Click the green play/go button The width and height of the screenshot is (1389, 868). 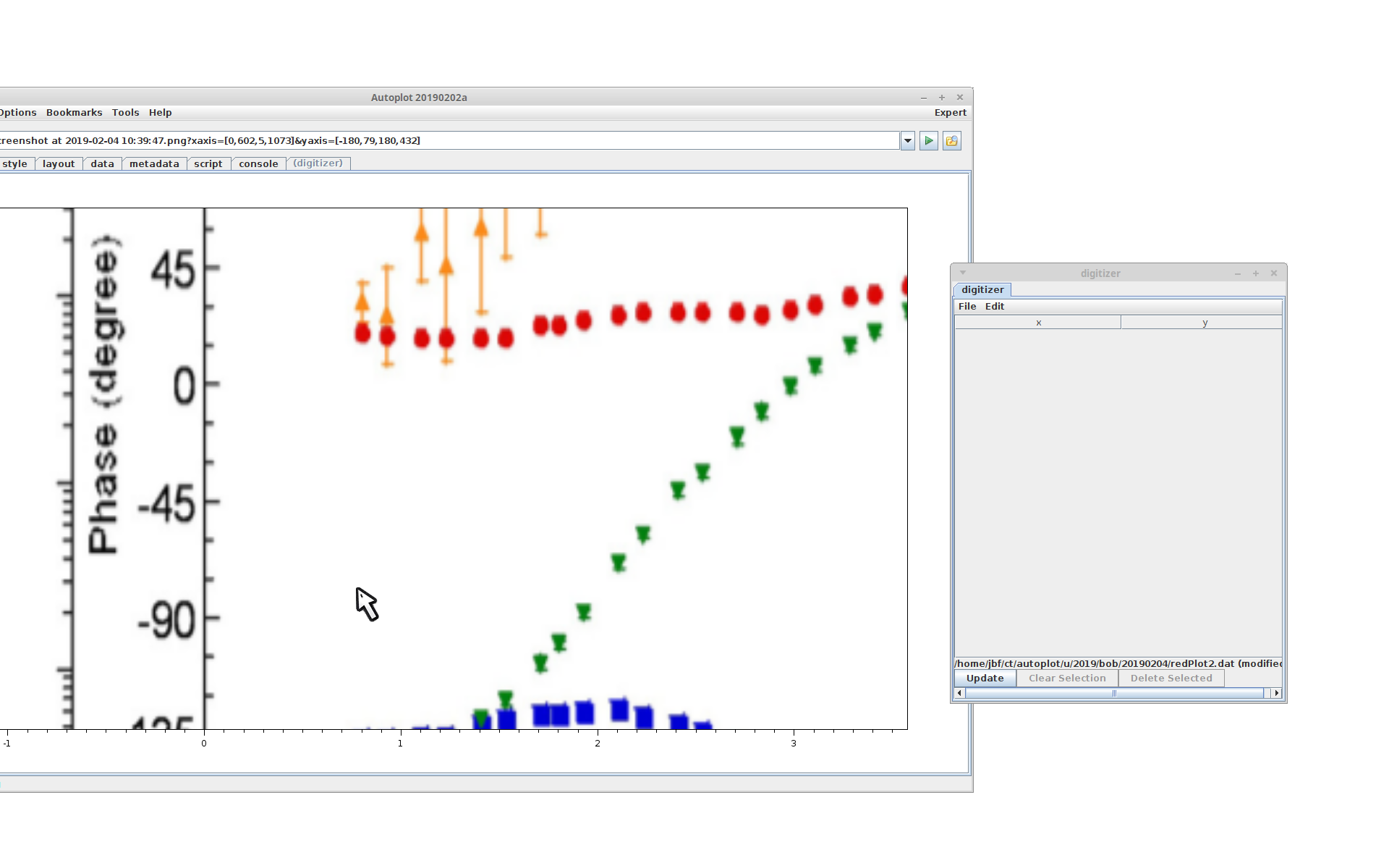[929, 141]
